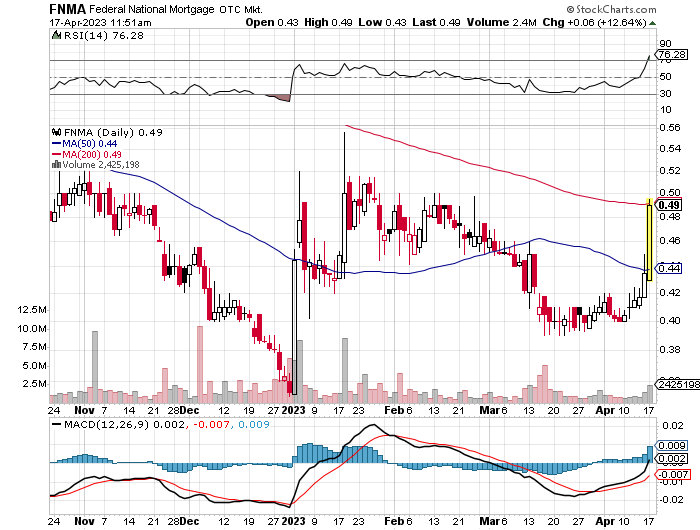Click the 'Volume 2,425,198' legend entry

[x=101, y=165]
